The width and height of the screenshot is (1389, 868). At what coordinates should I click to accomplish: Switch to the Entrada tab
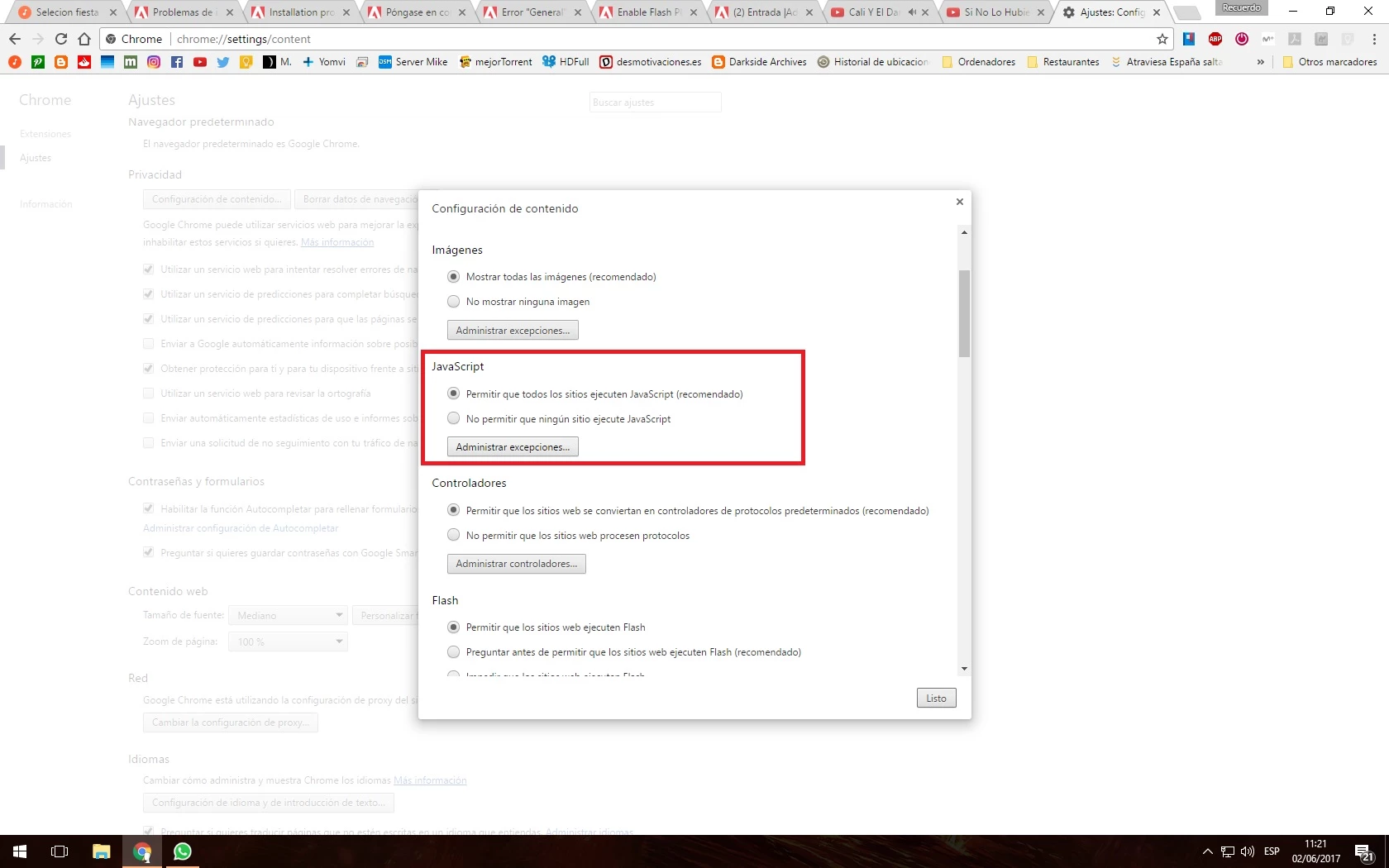click(x=764, y=12)
